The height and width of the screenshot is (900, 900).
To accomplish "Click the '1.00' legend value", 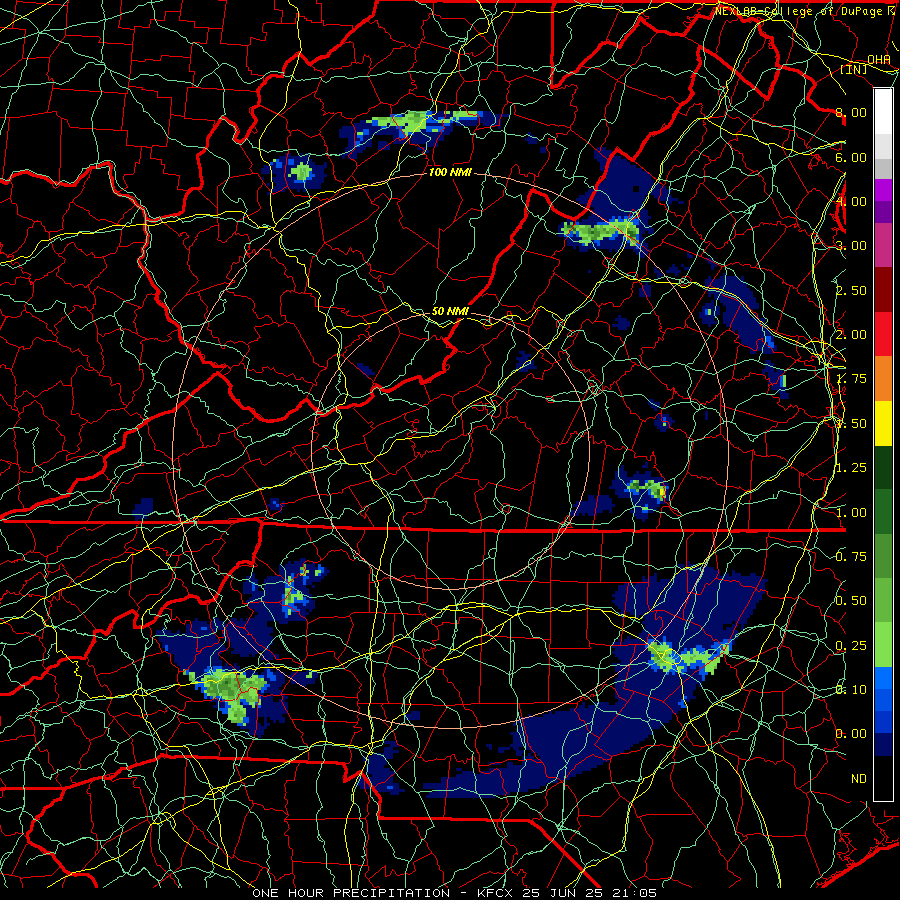I will tap(851, 513).
